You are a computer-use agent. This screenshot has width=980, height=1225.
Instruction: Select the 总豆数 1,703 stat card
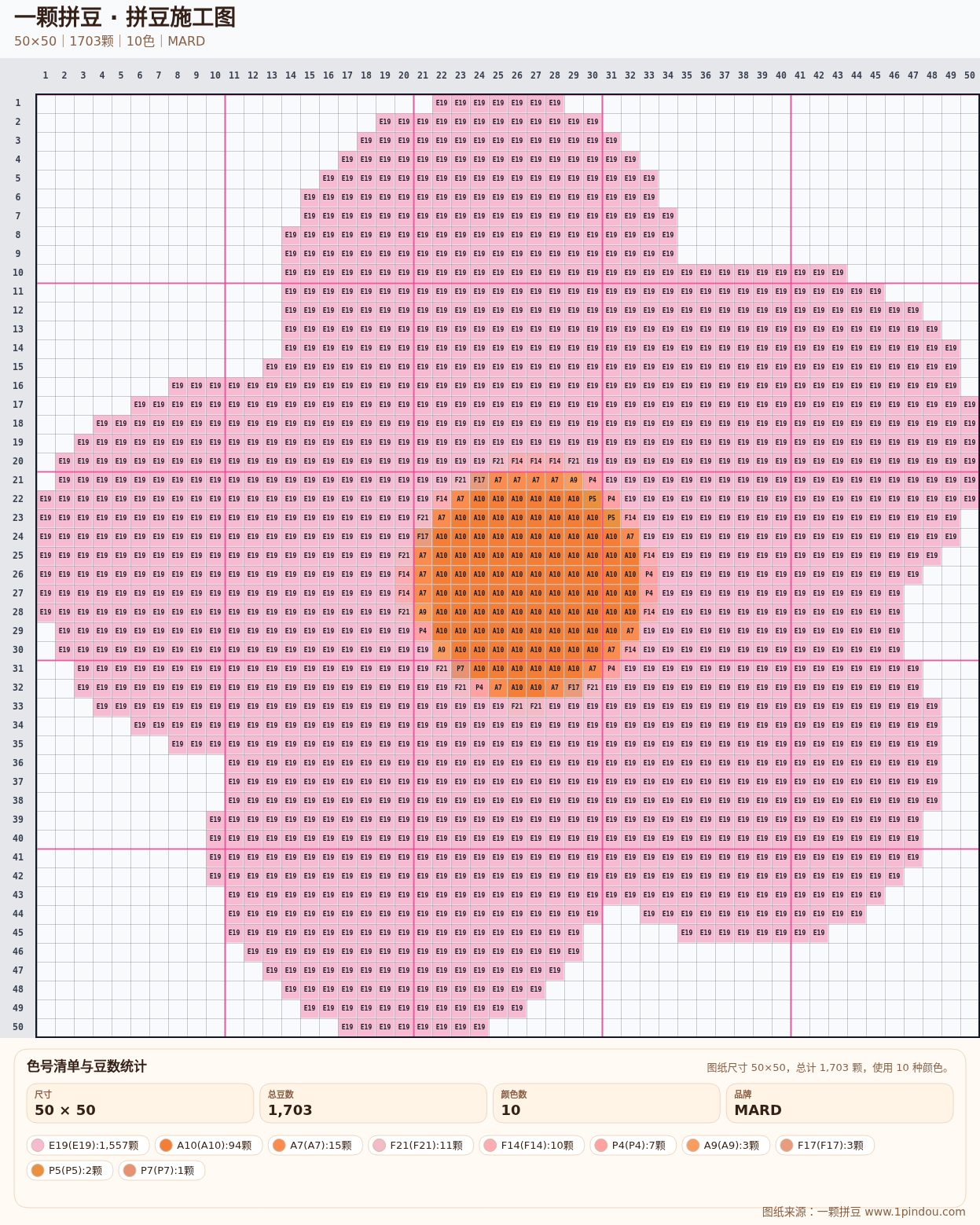click(373, 1103)
